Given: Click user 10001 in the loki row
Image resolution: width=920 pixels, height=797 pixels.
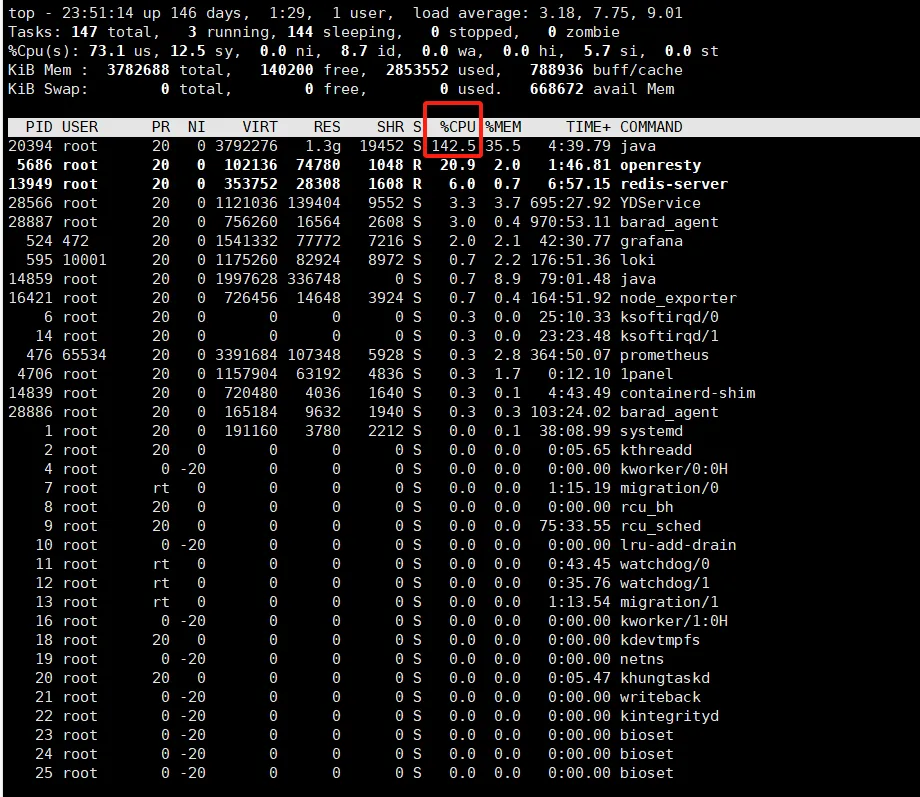Looking at the screenshot, I should pos(84,259).
